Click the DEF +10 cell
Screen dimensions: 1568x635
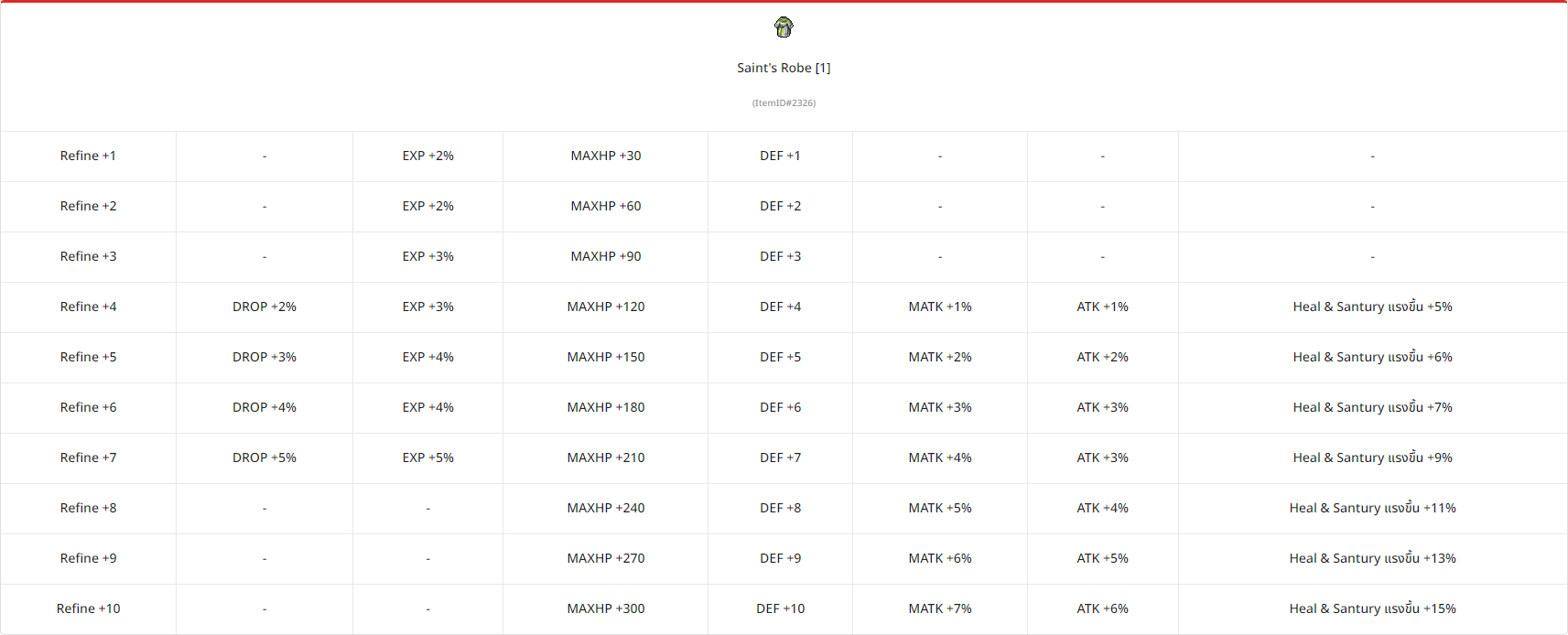(x=780, y=609)
